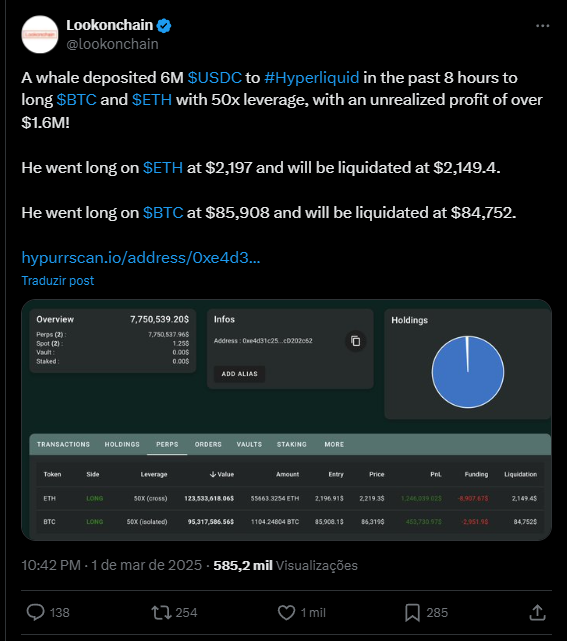Click the blue verified badge
Viewport: 567px width, 641px height.
pyautogui.click(x=164, y=26)
